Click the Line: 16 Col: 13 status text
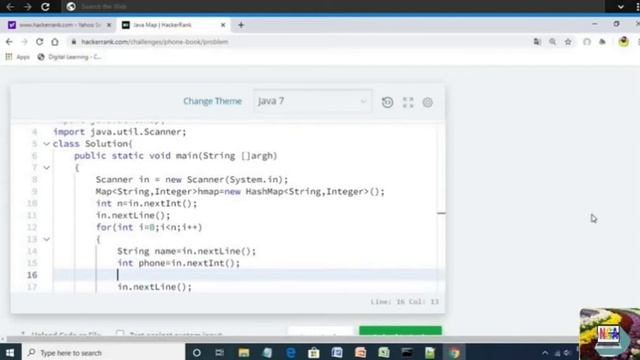The image size is (640, 360). [x=404, y=302]
